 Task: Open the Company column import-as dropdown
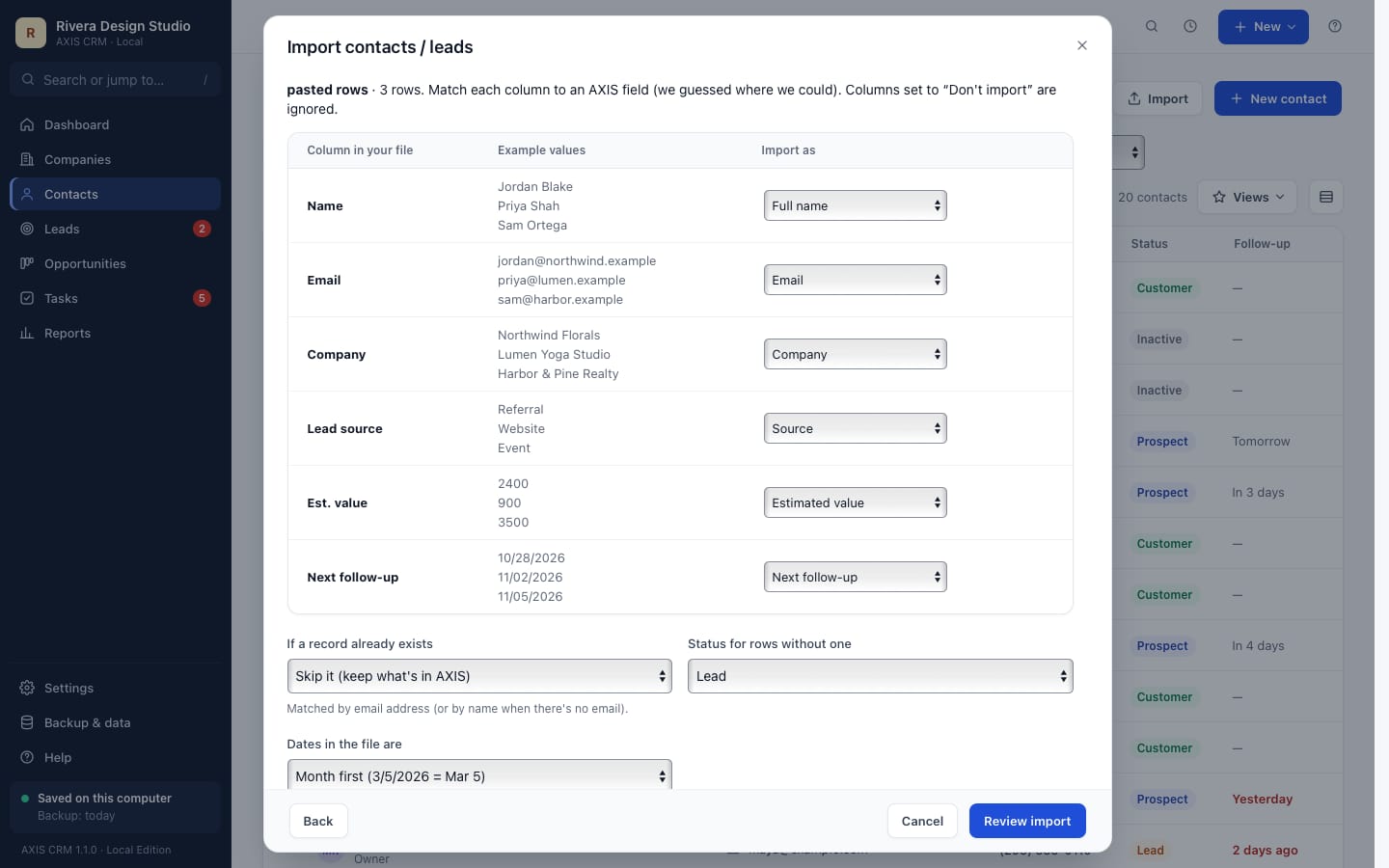855,354
